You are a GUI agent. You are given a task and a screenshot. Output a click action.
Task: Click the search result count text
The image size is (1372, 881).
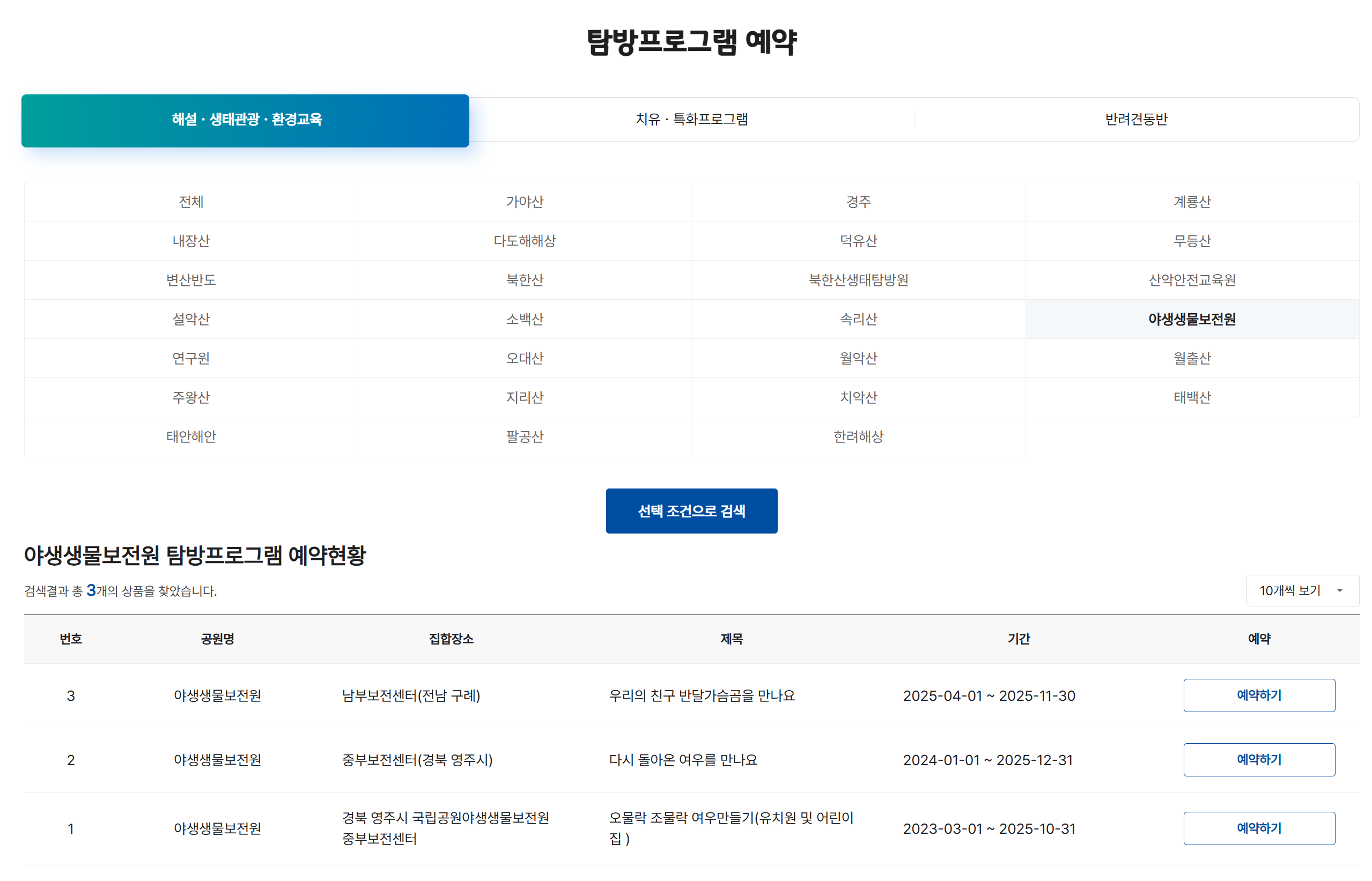pos(120,590)
